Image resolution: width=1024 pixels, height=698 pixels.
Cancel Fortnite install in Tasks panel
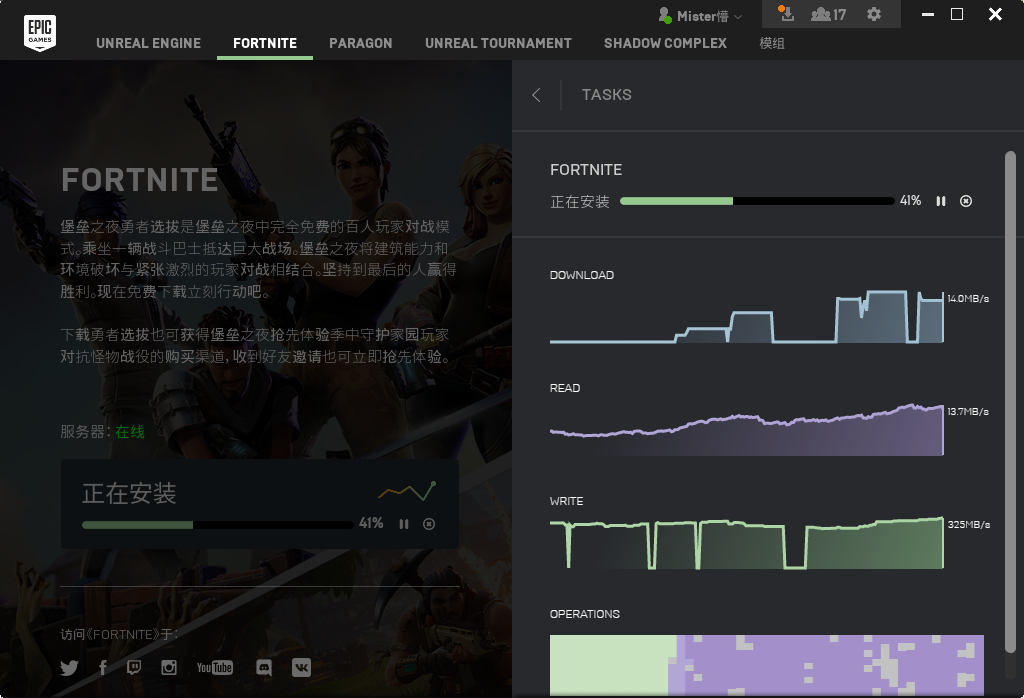point(966,201)
